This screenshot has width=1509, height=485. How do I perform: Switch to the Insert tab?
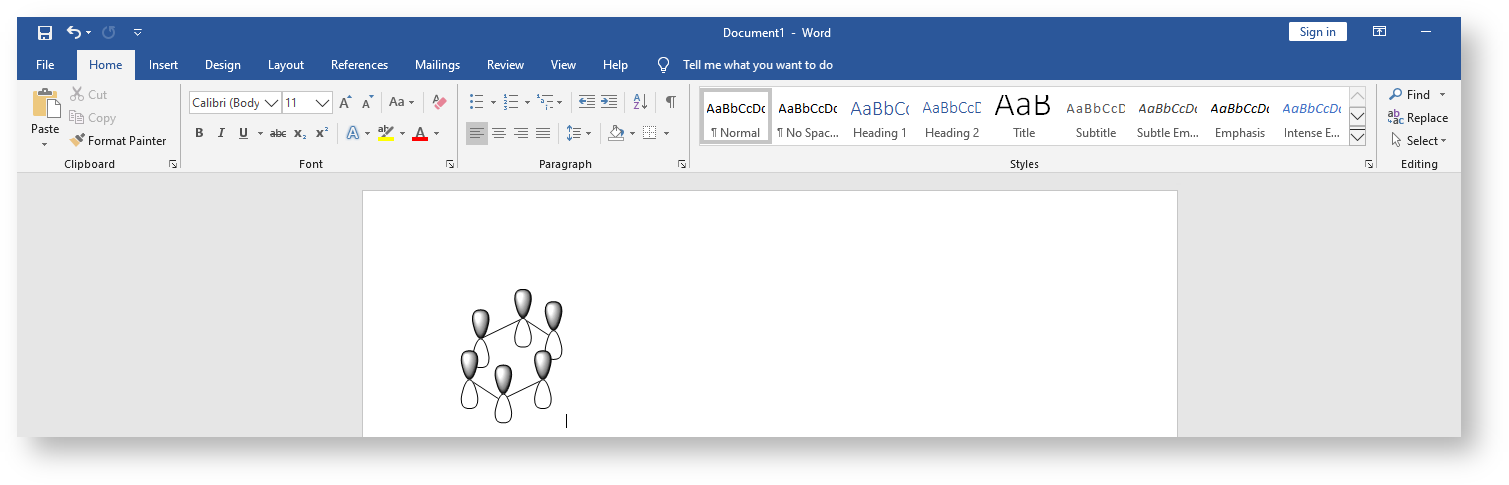pos(163,65)
